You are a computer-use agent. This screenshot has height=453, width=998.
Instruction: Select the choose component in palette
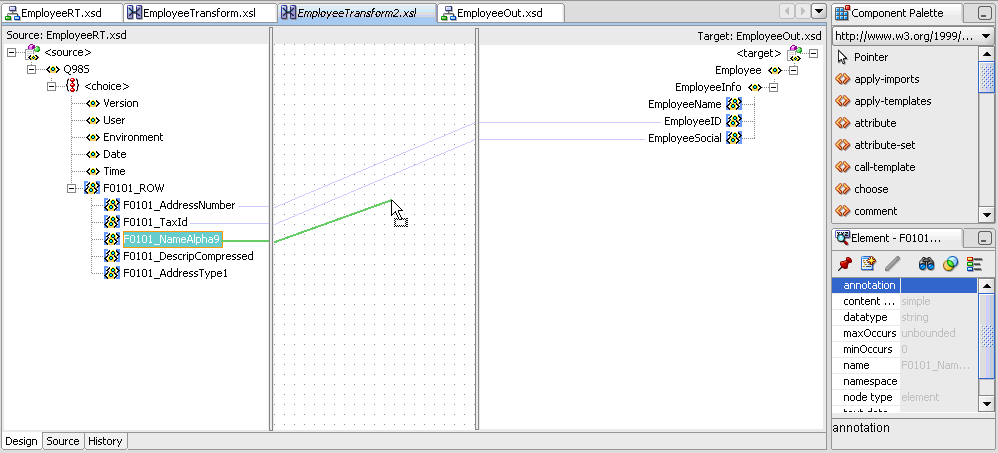[x=871, y=189]
